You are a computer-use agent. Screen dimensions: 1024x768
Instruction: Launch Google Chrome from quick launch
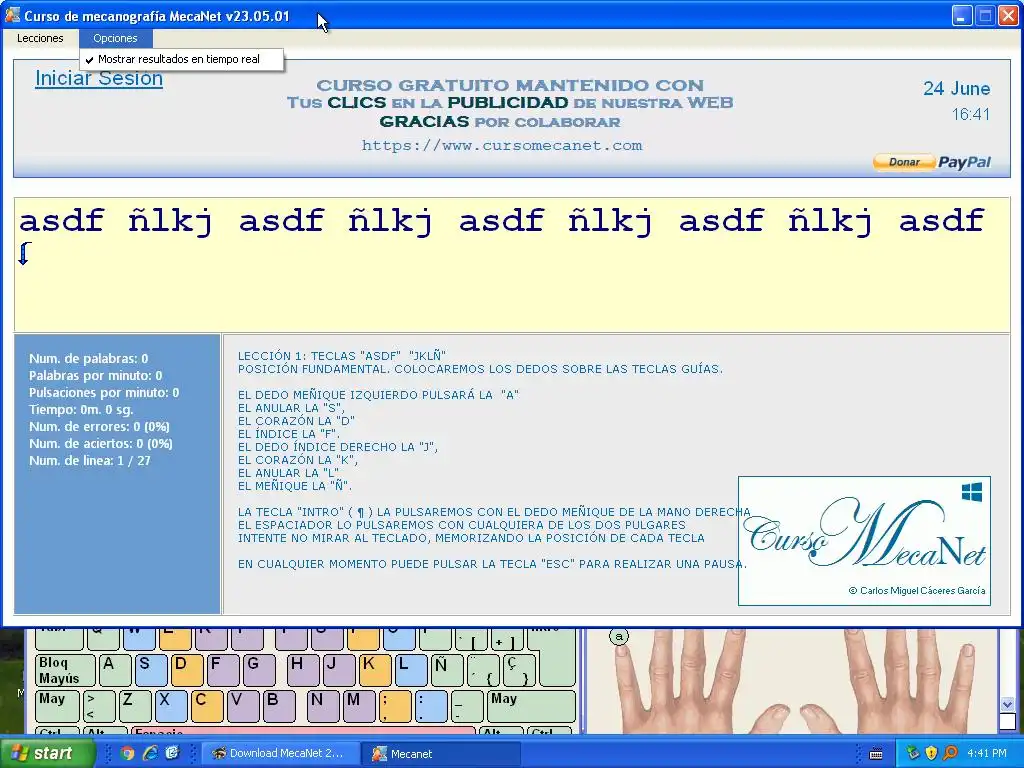[127, 753]
